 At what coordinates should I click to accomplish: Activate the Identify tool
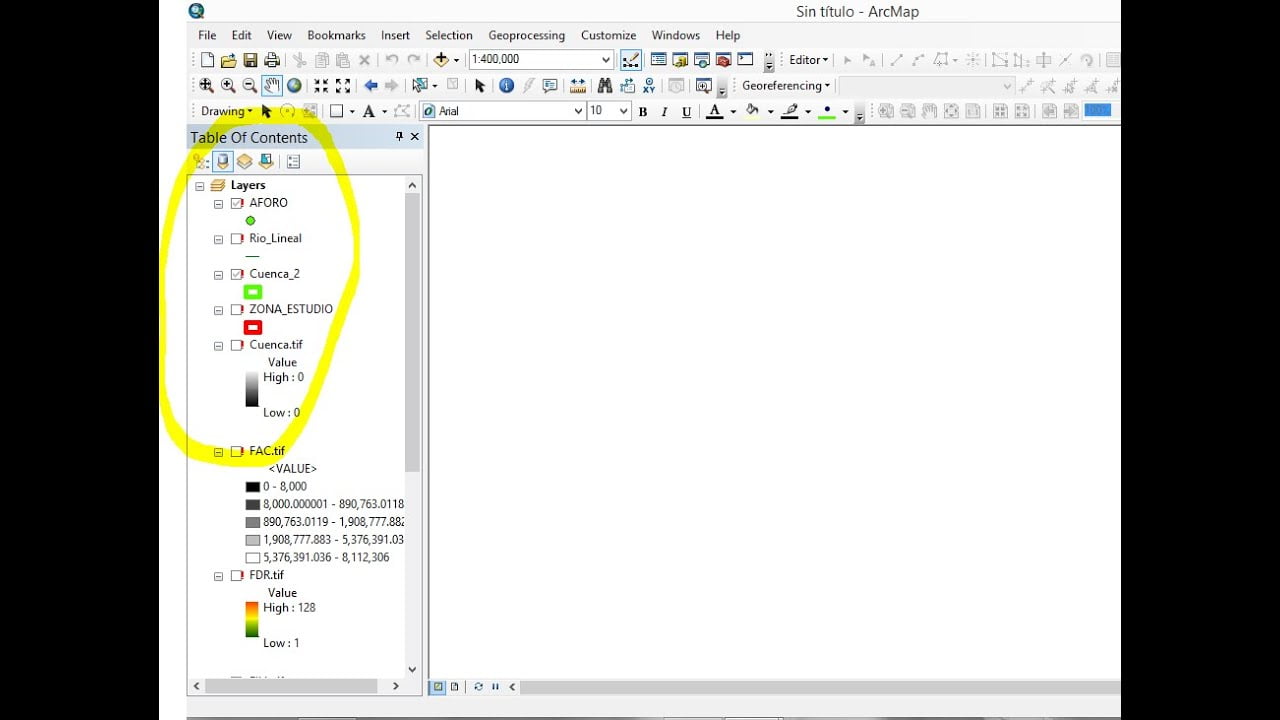[x=506, y=86]
